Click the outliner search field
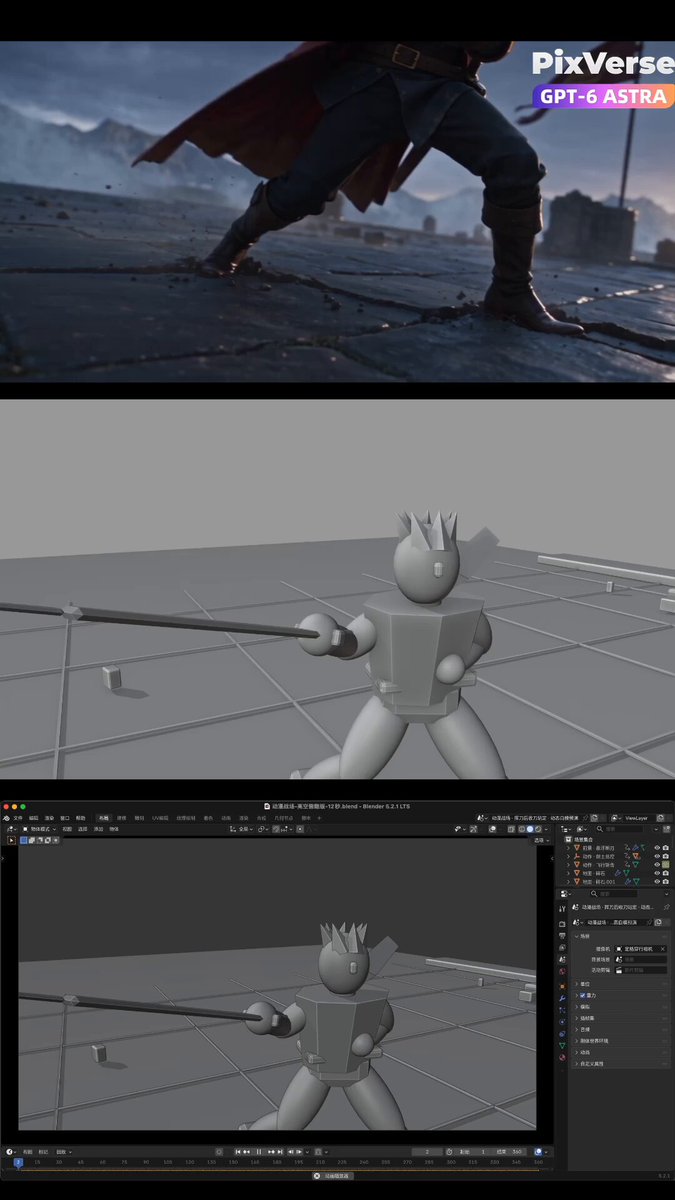 (621, 829)
